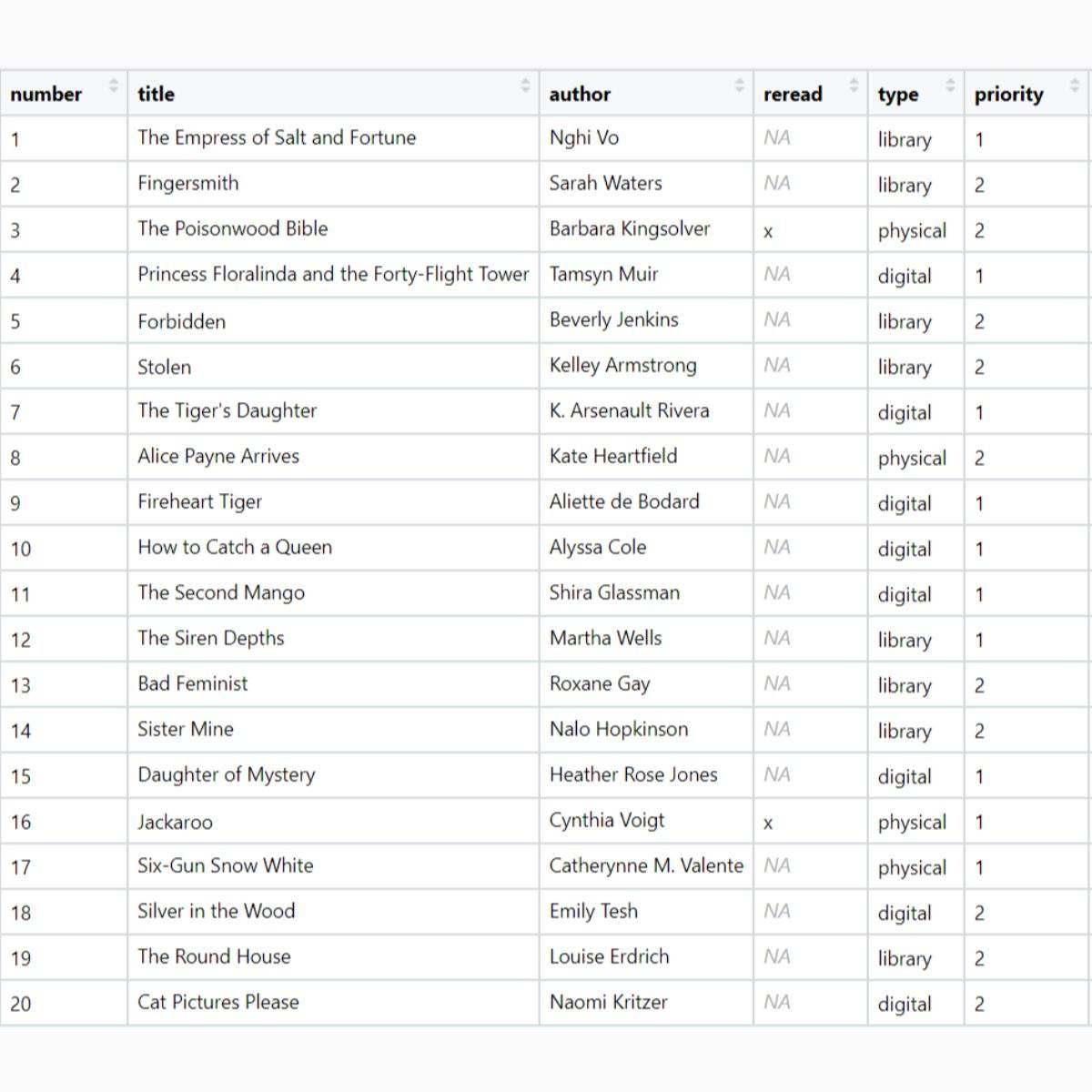
Task: Select 'Cat Pictures Please' title cell
Action: pos(218,1003)
